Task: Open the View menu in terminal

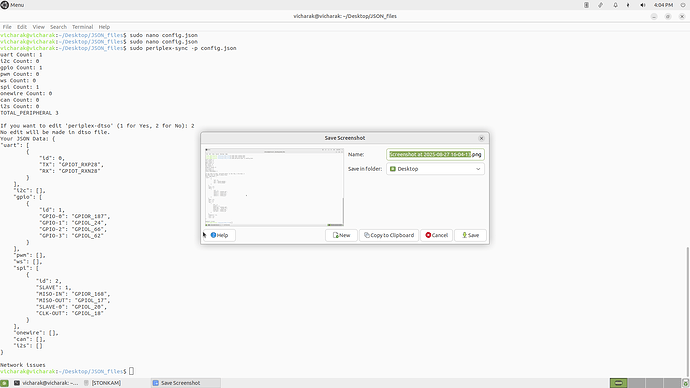Action: coord(38,27)
